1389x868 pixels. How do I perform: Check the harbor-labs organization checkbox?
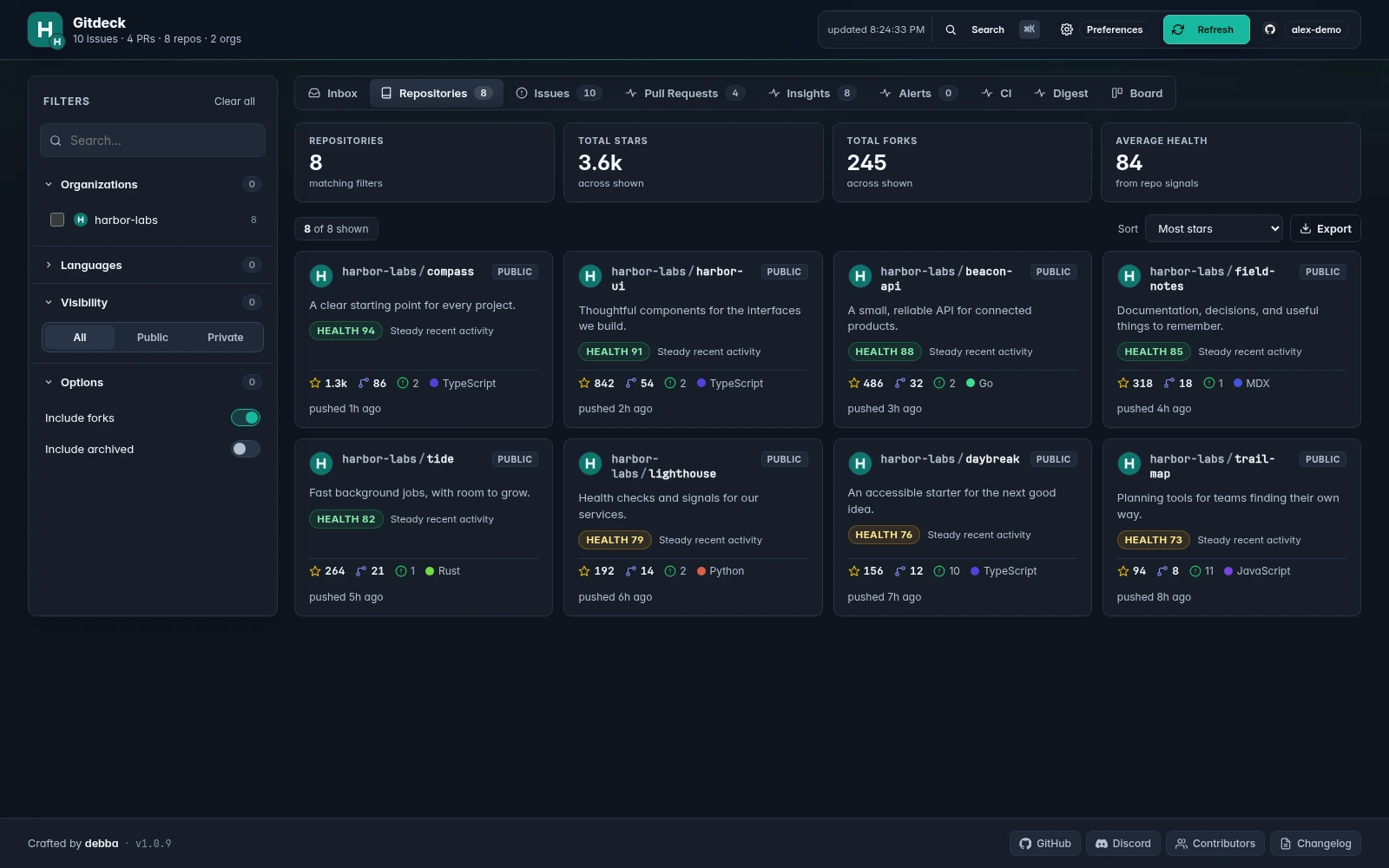point(57,220)
